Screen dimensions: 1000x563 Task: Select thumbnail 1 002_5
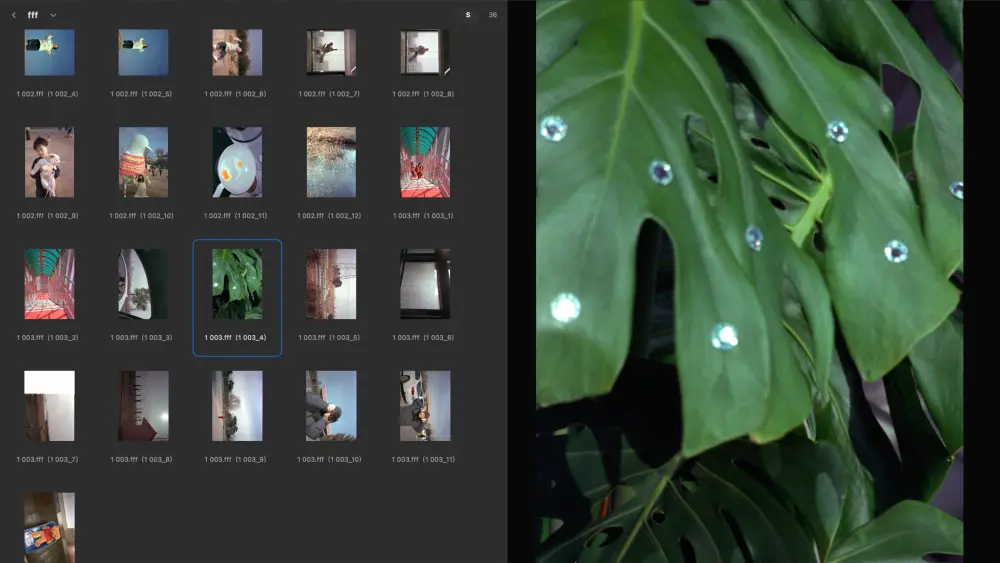click(x=143, y=52)
